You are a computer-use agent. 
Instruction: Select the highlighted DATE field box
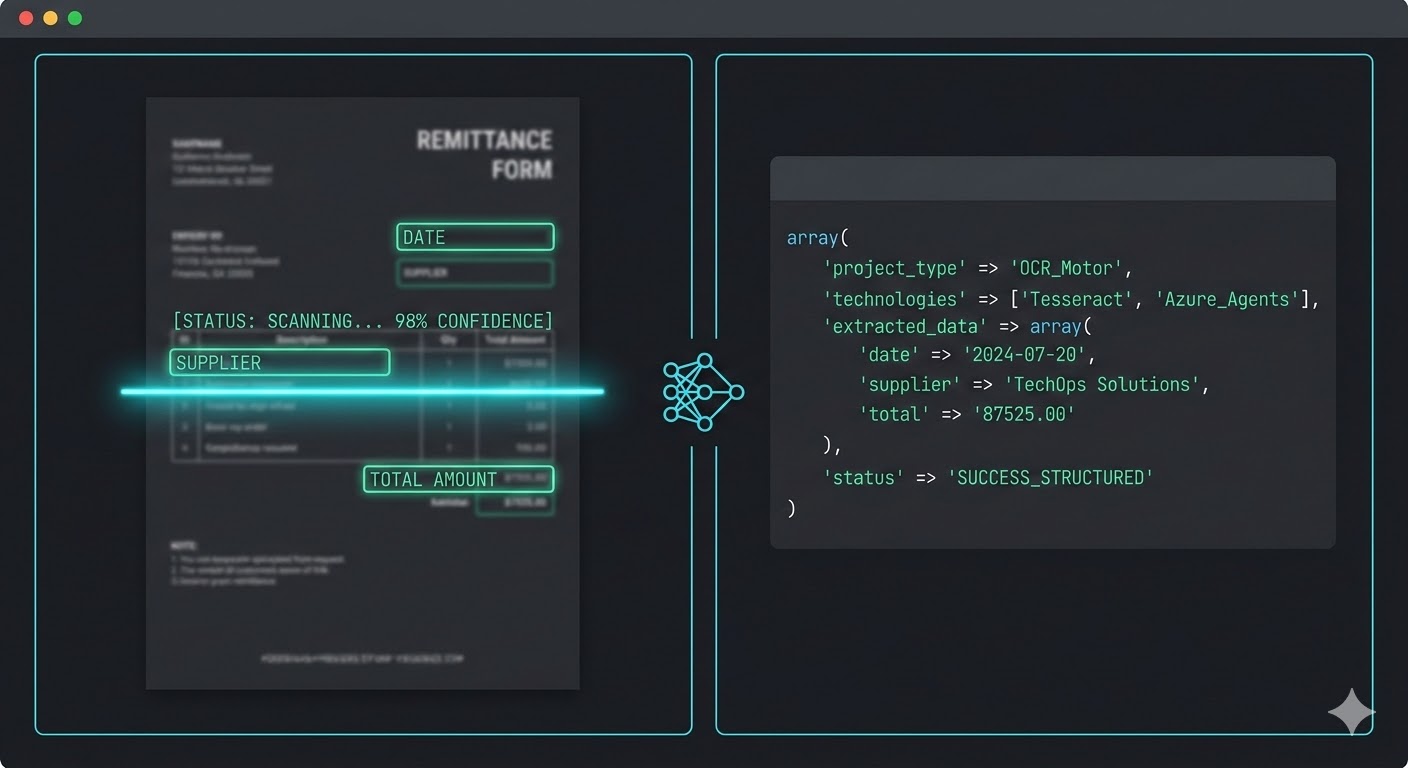point(475,237)
